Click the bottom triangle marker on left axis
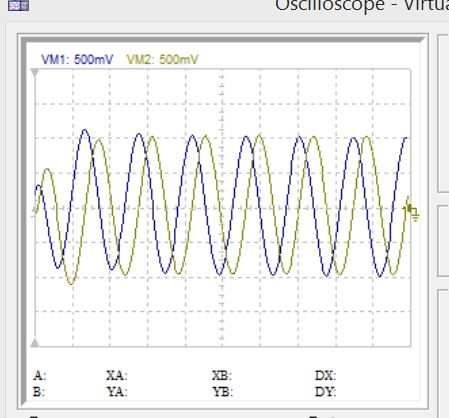 tap(35, 343)
